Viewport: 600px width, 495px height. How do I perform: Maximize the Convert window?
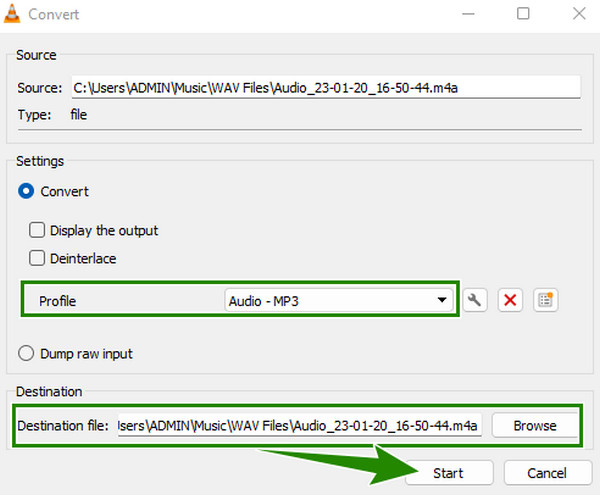[523, 14]
